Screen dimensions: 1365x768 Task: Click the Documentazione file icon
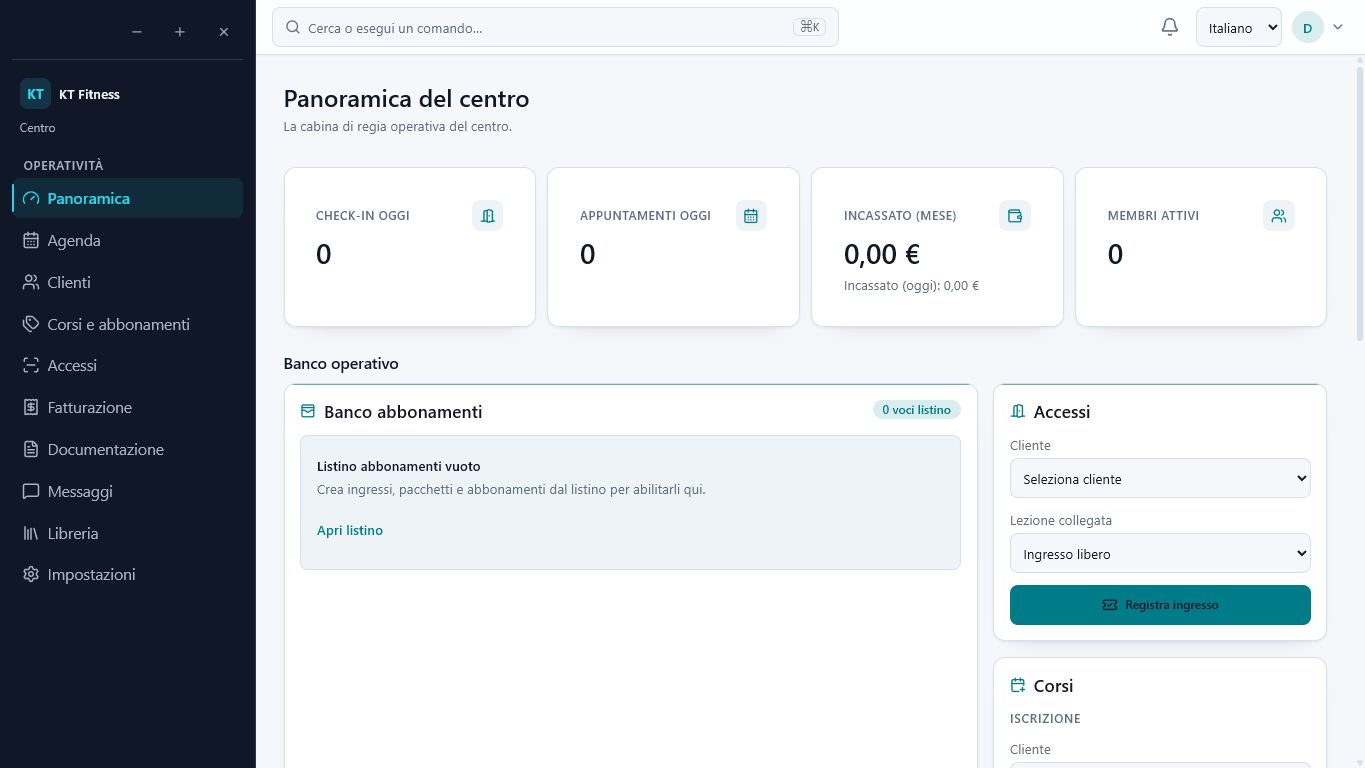(x=31, y=449)
